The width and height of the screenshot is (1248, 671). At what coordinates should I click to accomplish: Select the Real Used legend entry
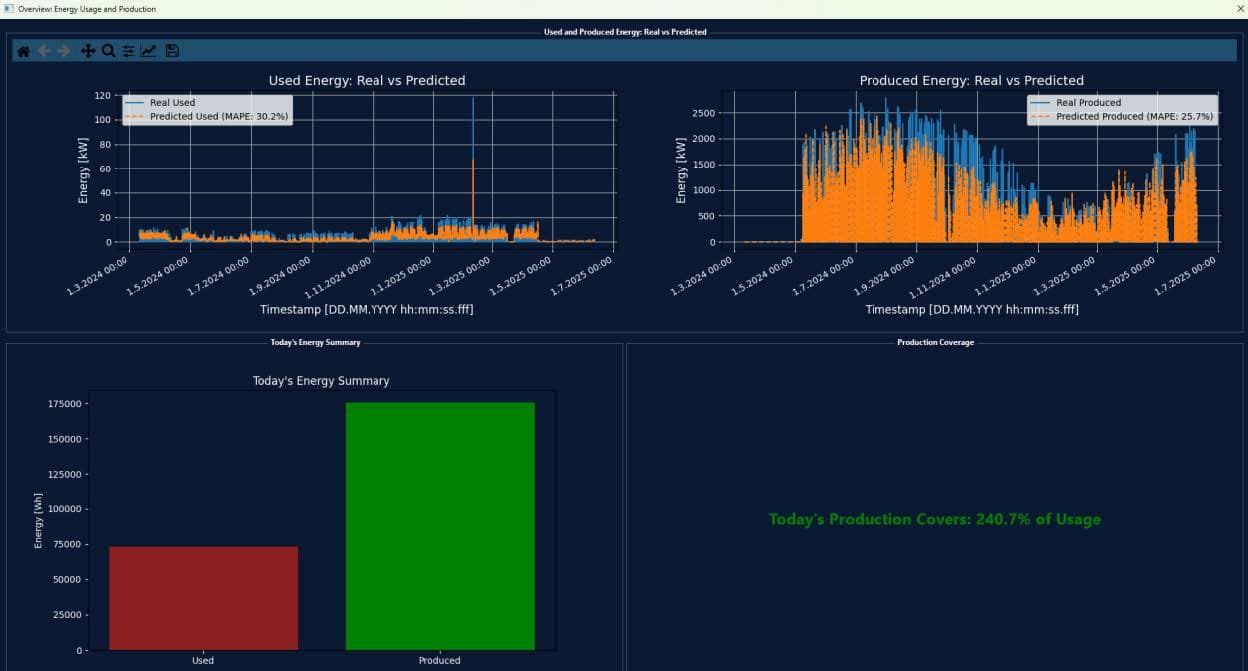(x=172, y=103)
